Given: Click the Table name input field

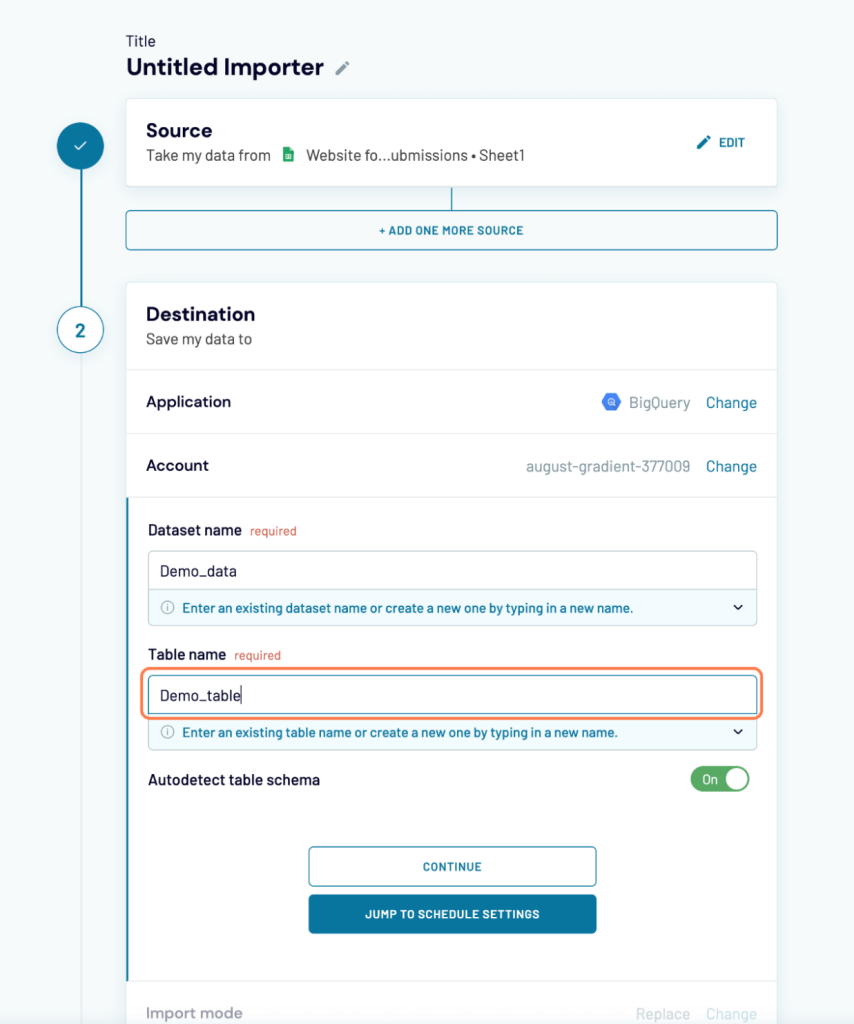Looking at the screenshot, I should pyautogui.click(x=451, y=695).
